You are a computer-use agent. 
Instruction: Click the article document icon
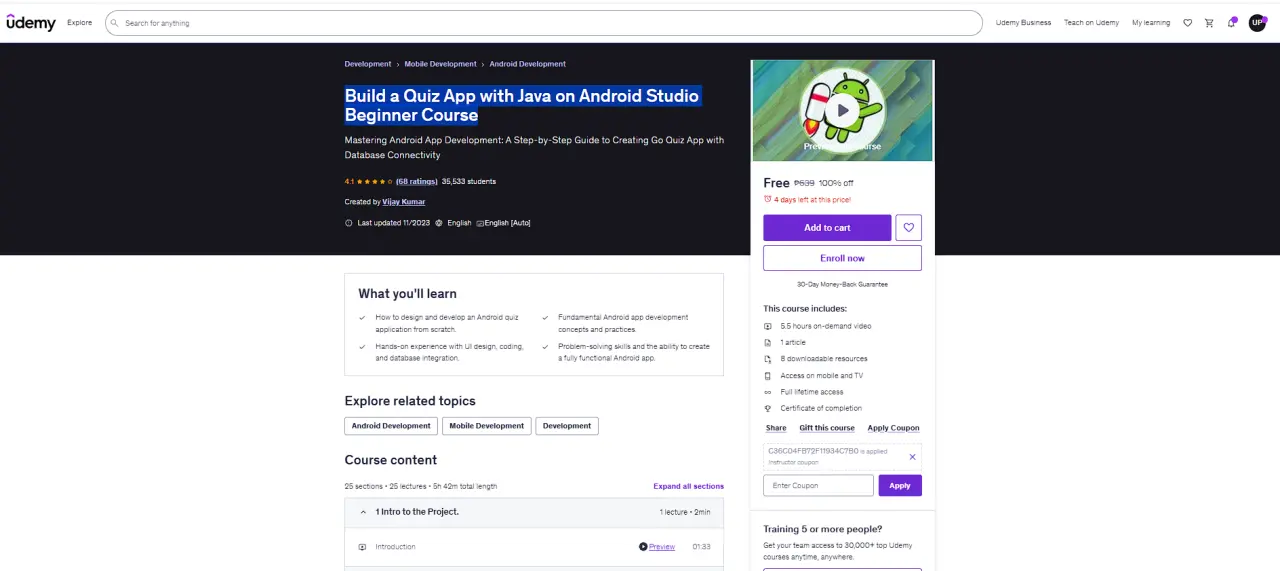point(768,342)
